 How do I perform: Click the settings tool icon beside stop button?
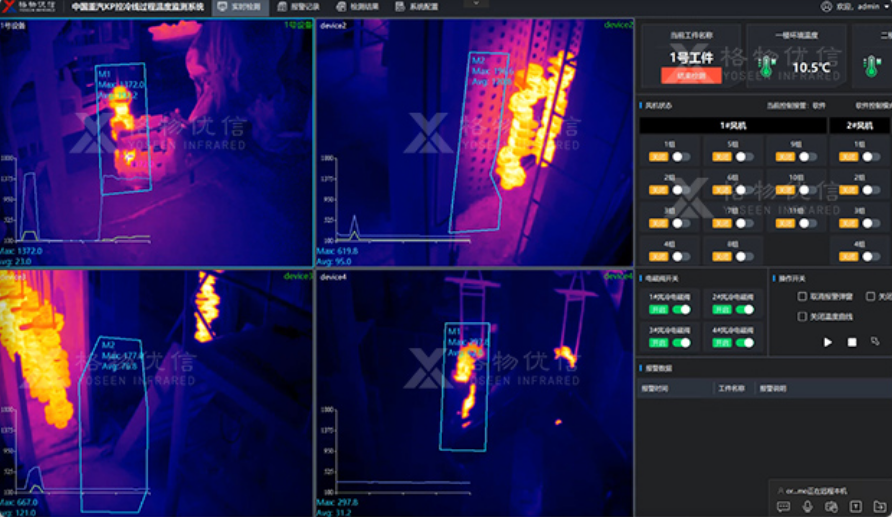(x=876, y=342)
